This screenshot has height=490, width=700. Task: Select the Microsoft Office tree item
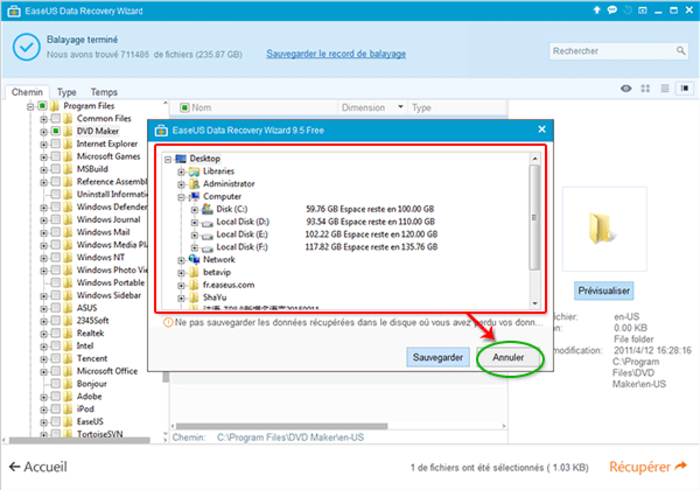(107, 371)
